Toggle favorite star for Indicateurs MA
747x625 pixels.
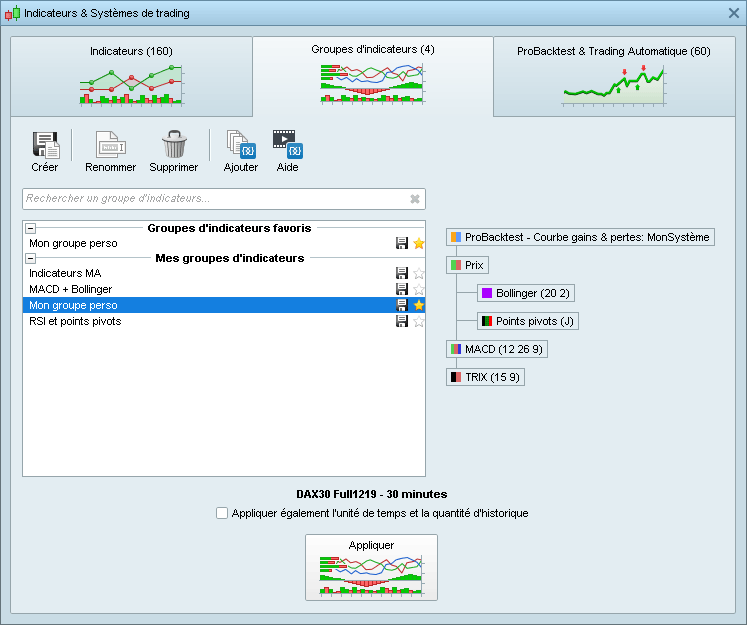(x=418, y=274)
